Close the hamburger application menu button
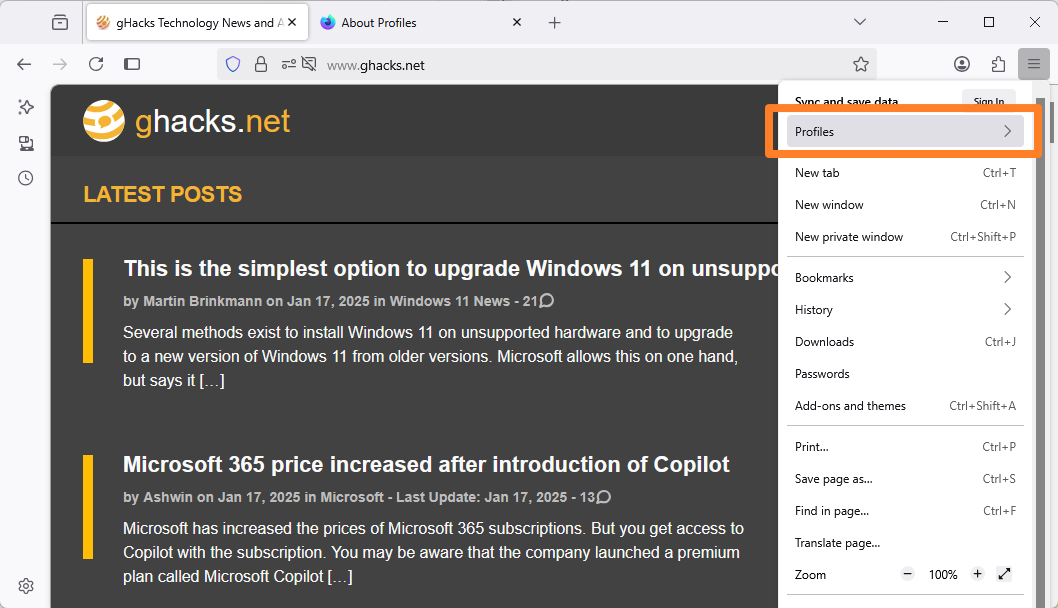1058x608 pixels. pos(1034,64)
